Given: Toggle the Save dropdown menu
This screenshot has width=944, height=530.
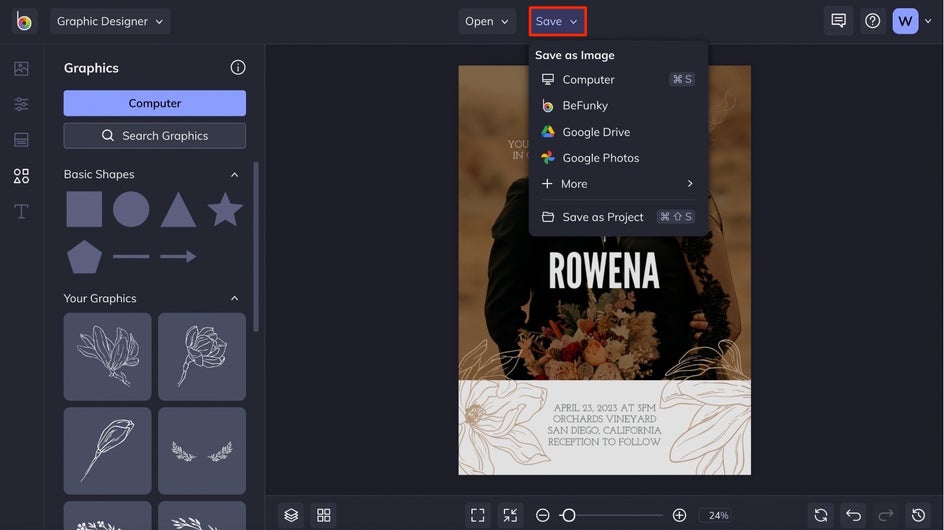Looking at the screenshot, I should (x=557, y=21).
